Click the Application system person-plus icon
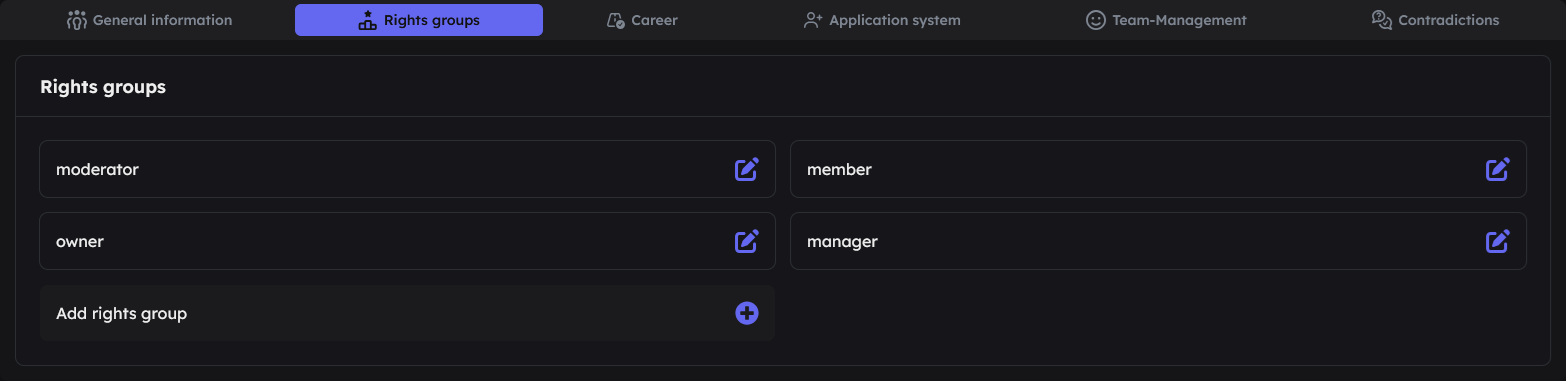Image resolution: width=1566 pixels, height=381 pixels. pyautogui.click(x=813, y=20)
